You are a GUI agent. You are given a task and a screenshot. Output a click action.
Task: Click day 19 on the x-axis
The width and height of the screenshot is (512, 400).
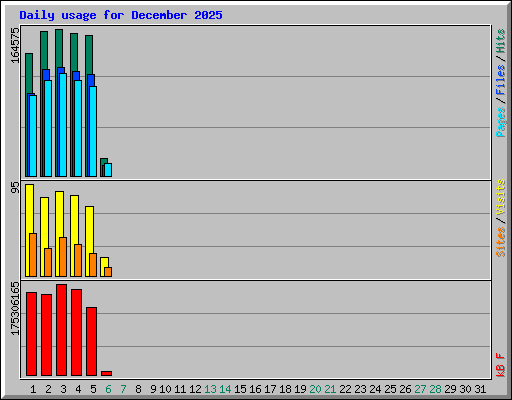300,389
